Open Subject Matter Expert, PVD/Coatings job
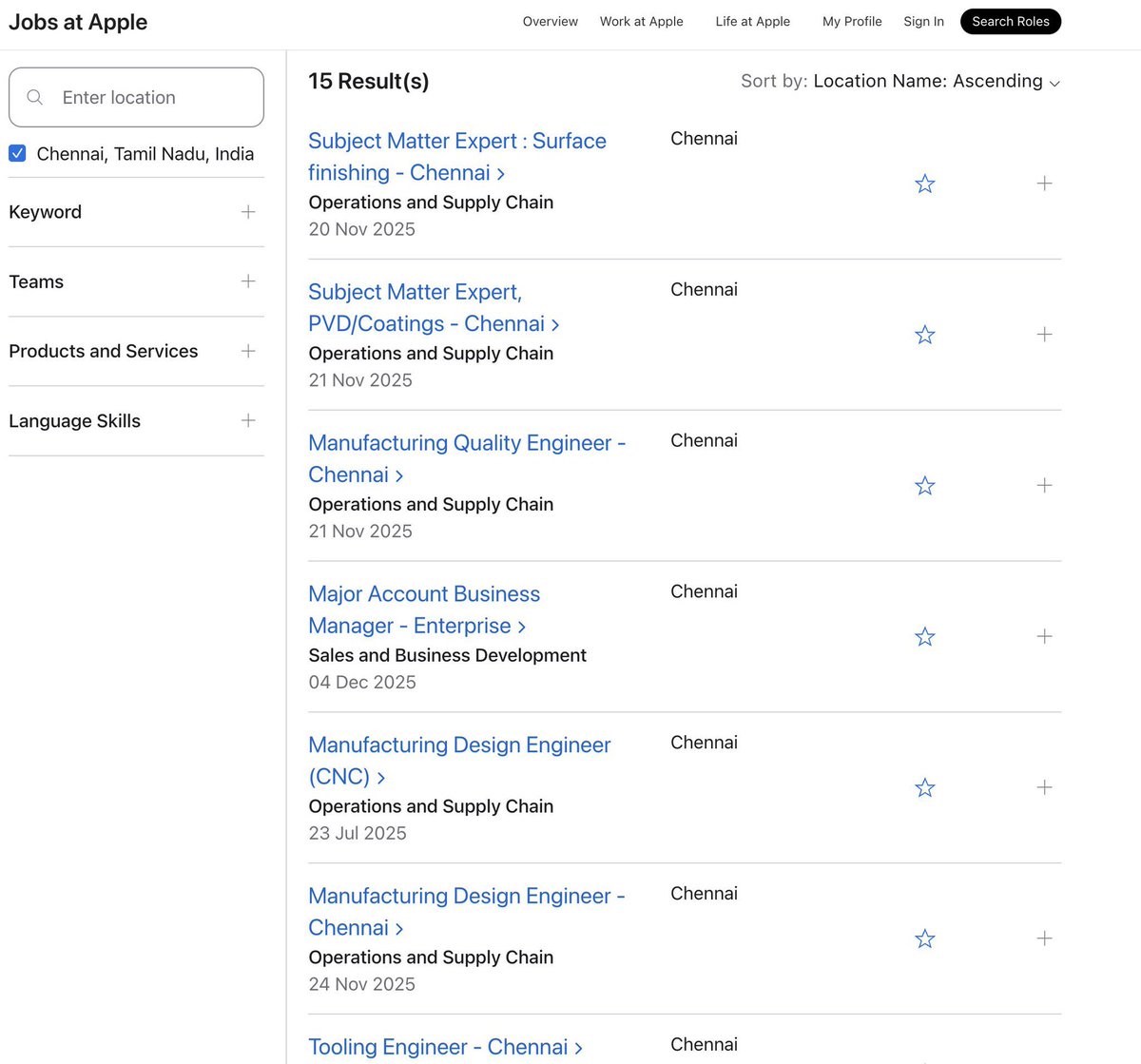The width and height of the screenshot is (1141, 1064). (434, 308)
